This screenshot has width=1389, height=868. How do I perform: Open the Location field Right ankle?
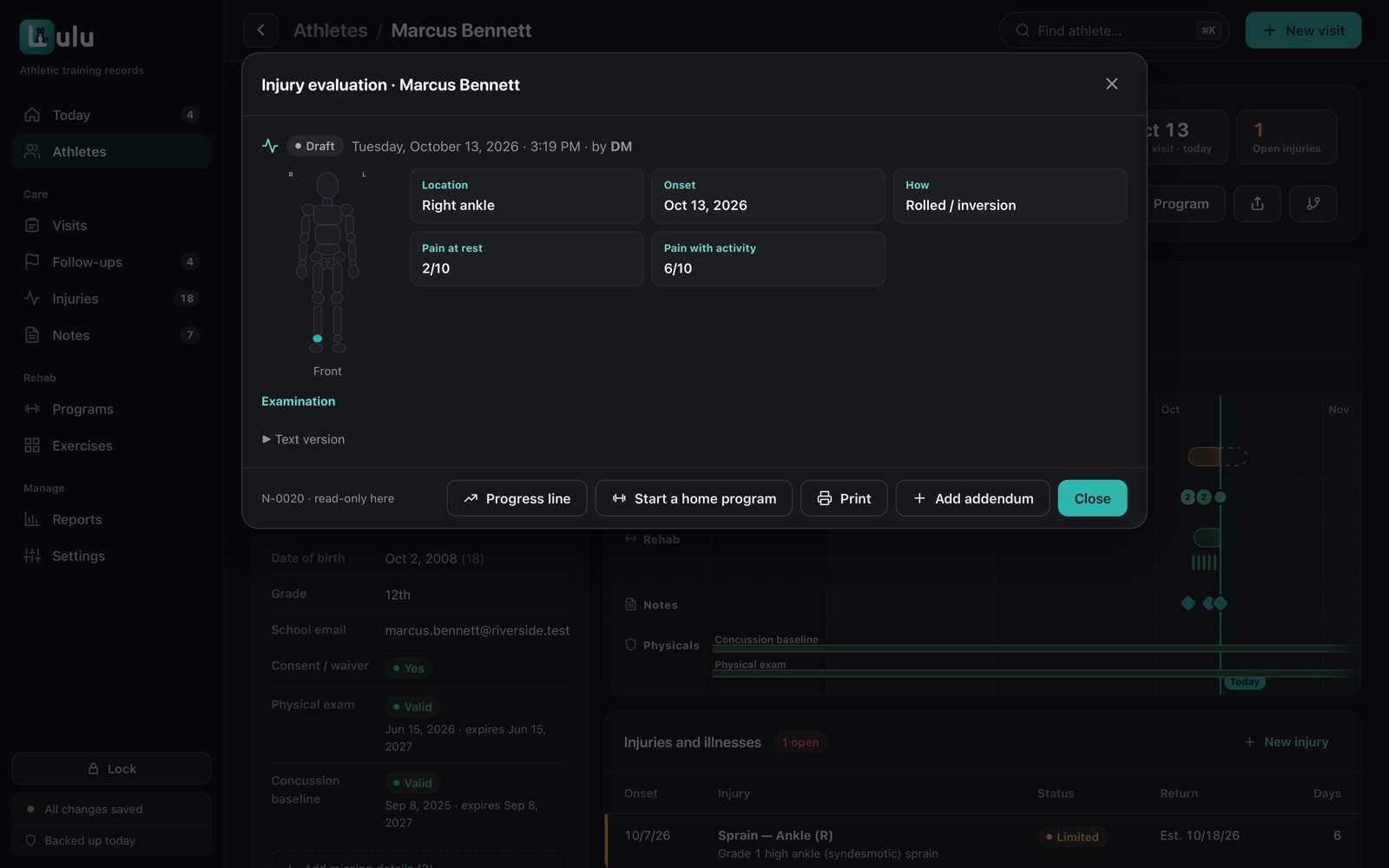(x=526, y=196)
